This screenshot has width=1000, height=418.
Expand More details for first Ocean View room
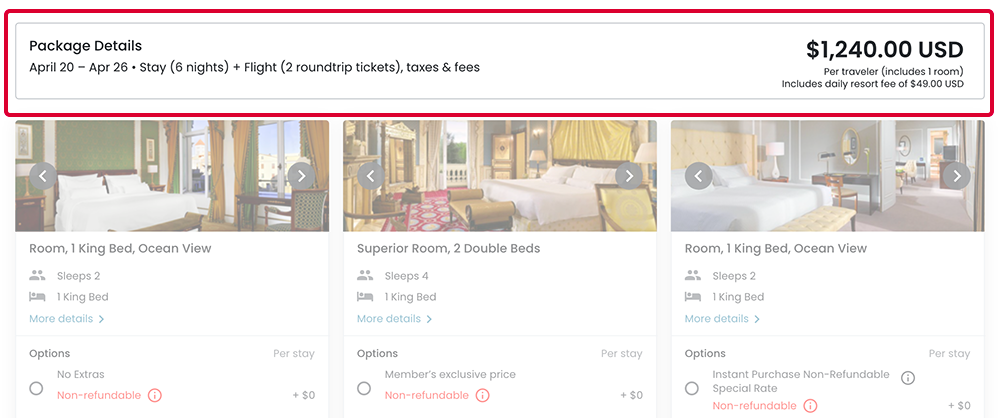[x=67, y=319]
